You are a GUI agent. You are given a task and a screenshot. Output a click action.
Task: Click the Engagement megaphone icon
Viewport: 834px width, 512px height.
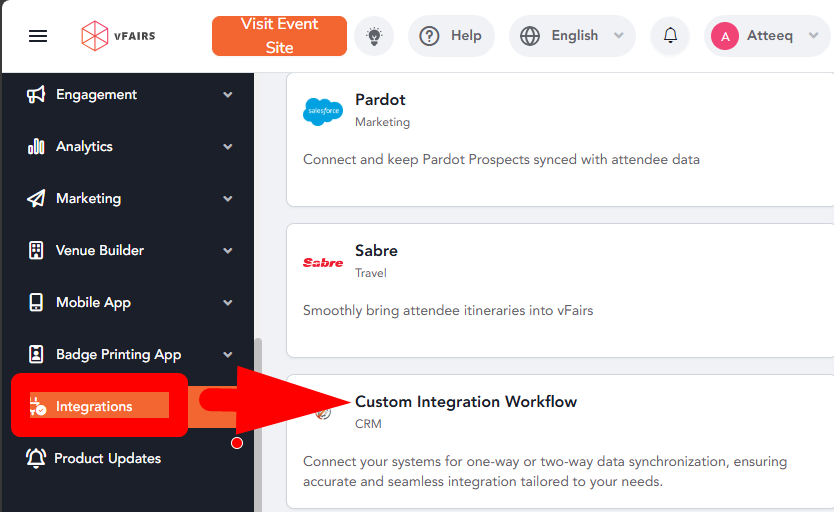[37, 95]
